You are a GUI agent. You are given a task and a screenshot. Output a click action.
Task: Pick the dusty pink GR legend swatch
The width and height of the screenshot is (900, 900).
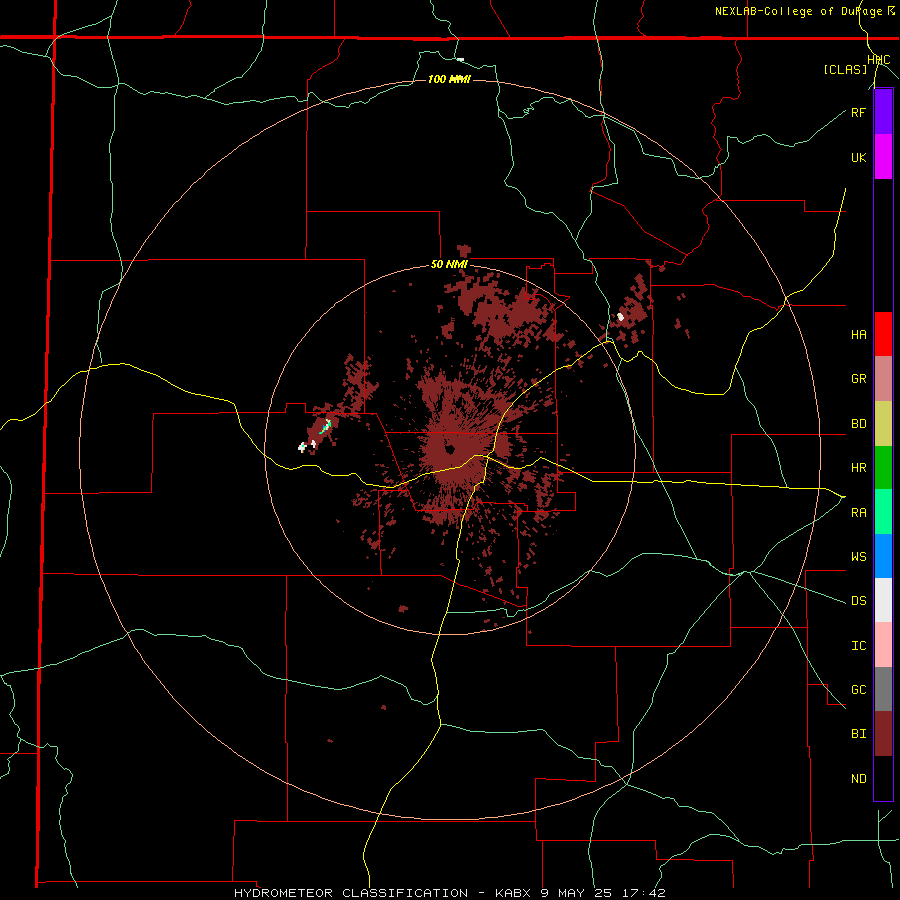click(x=883, y=379)
